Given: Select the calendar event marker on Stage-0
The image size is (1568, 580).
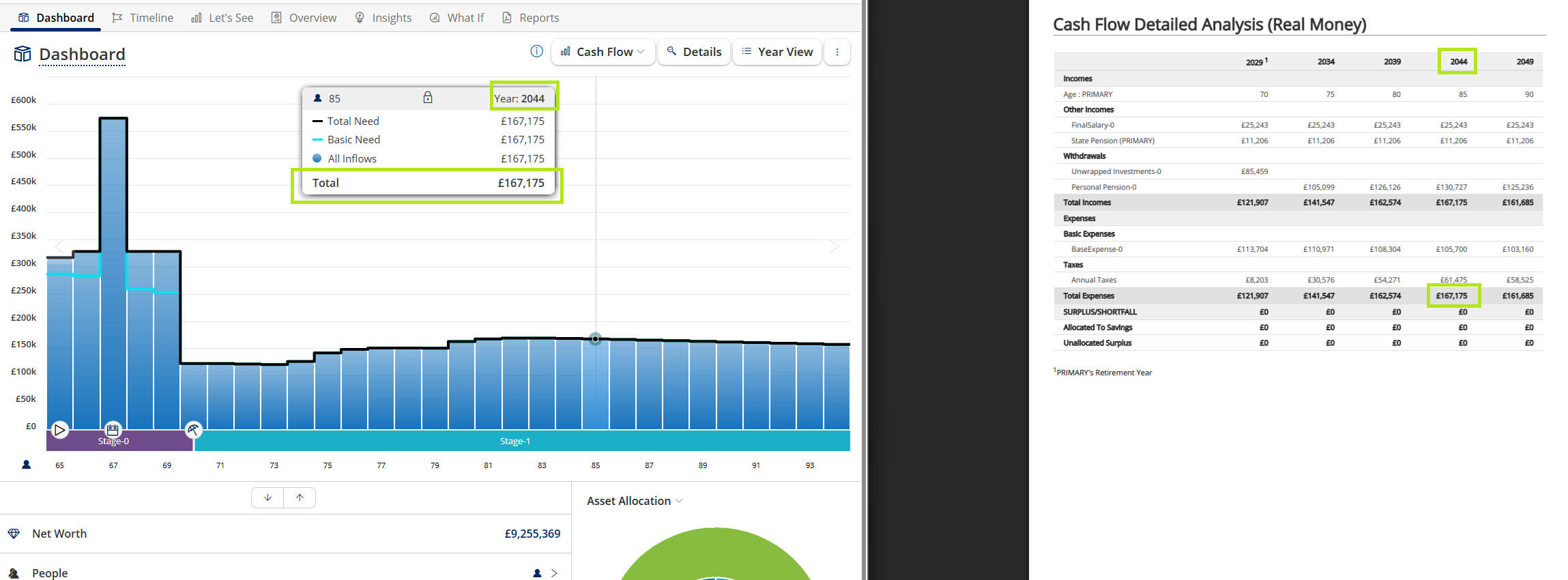Looking at the screenshot, I should point(113,429).
